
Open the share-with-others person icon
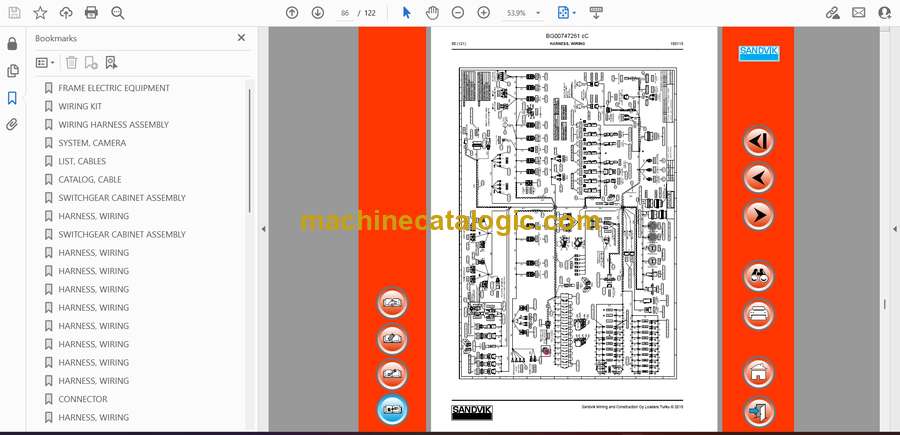[885, 13]
